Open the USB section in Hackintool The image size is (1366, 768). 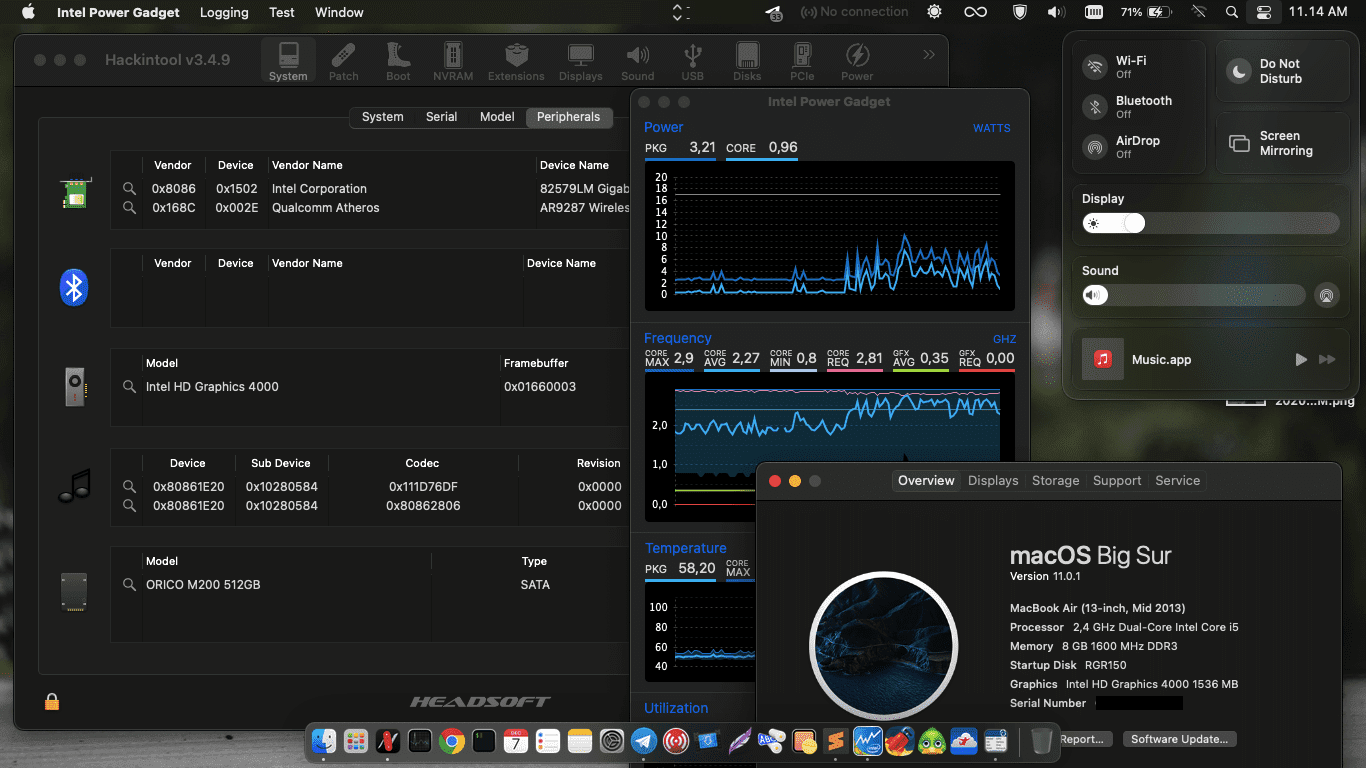tap(692, 61)
